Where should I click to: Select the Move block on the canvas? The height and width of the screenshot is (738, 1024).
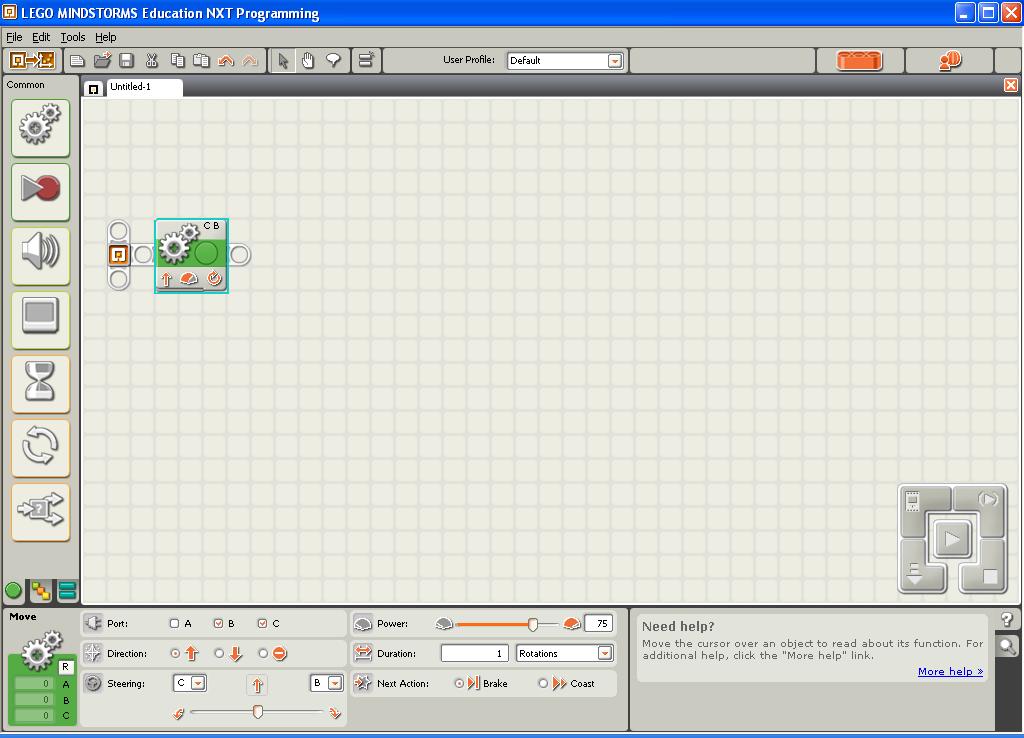pos(191,255)
